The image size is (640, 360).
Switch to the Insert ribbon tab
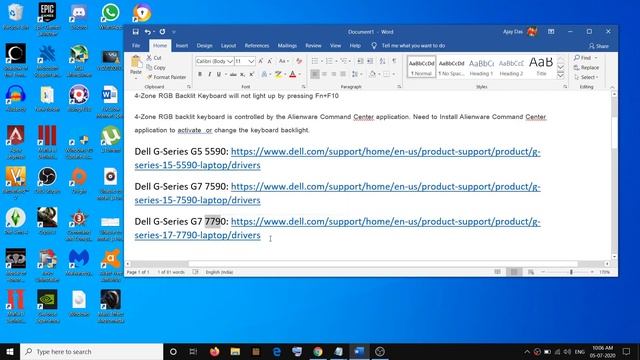182,46
